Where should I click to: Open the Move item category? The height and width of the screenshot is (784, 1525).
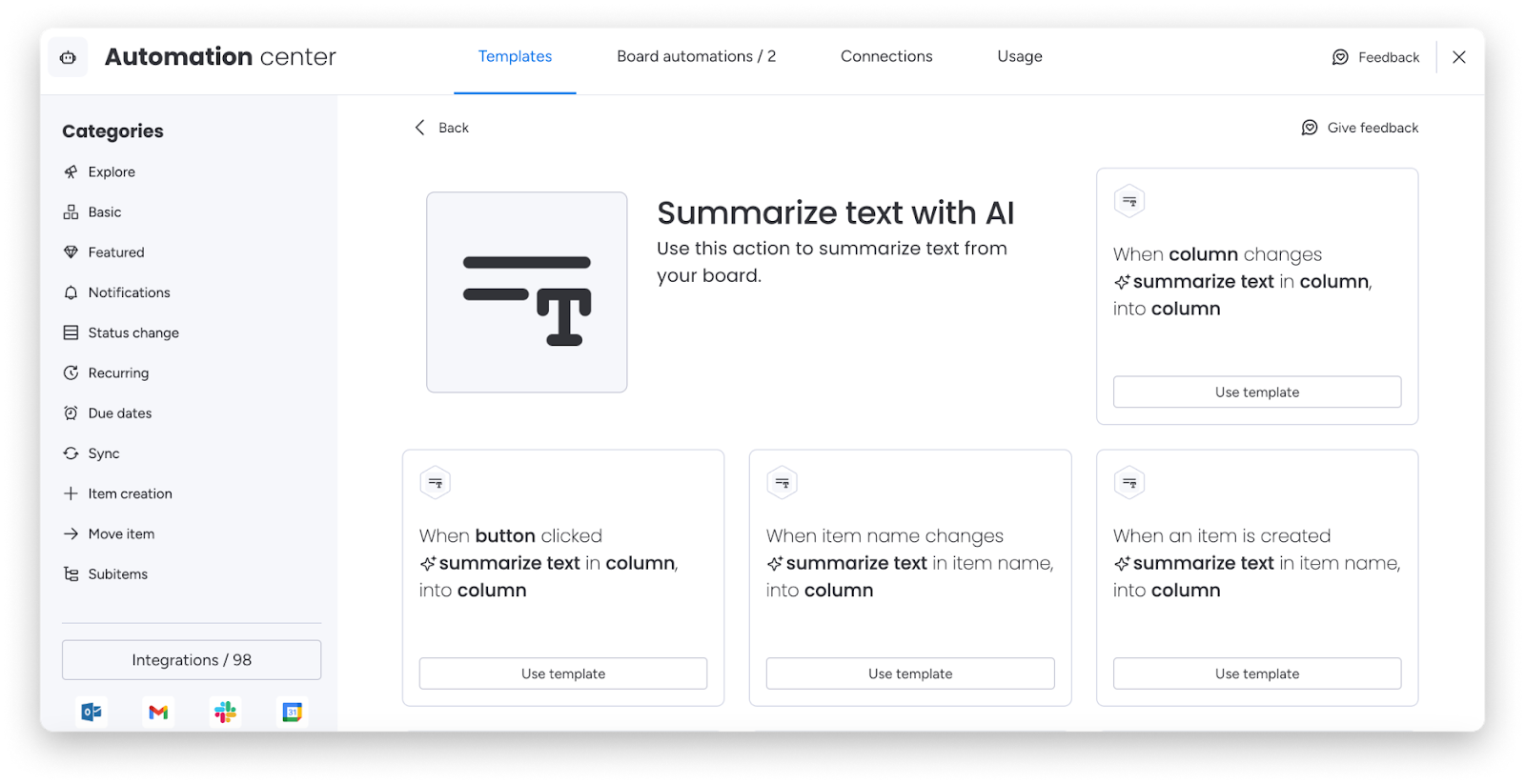click(x=109, y=533)
